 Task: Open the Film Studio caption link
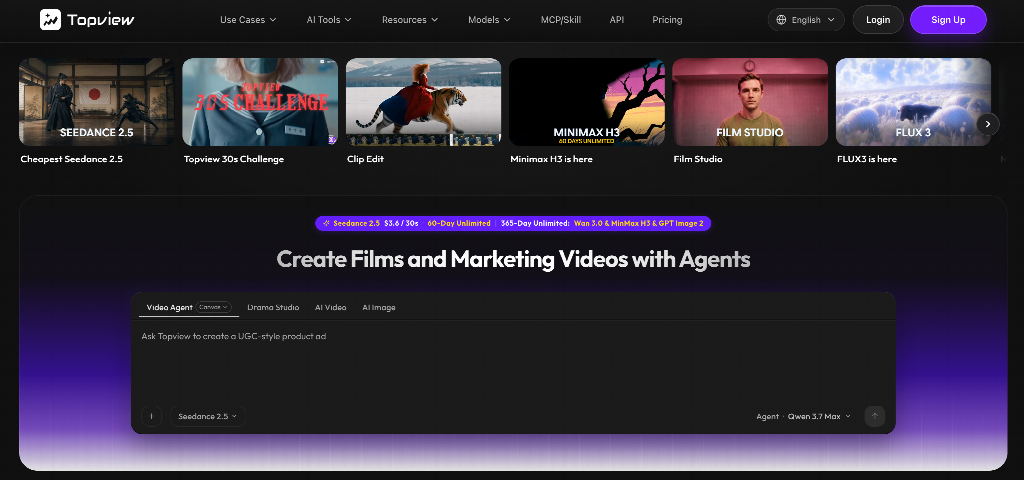click(x=697, y=159)
